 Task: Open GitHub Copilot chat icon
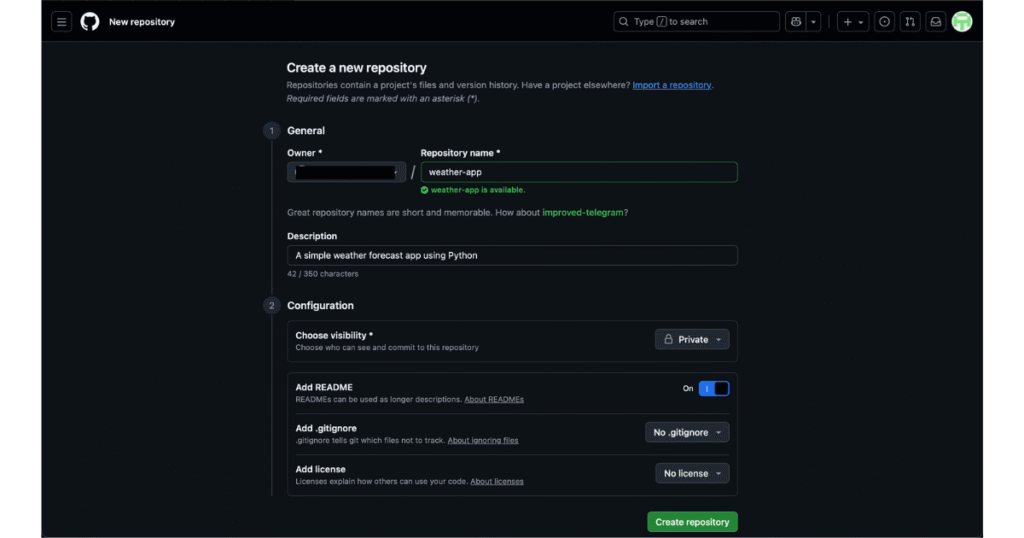point(796,22)
